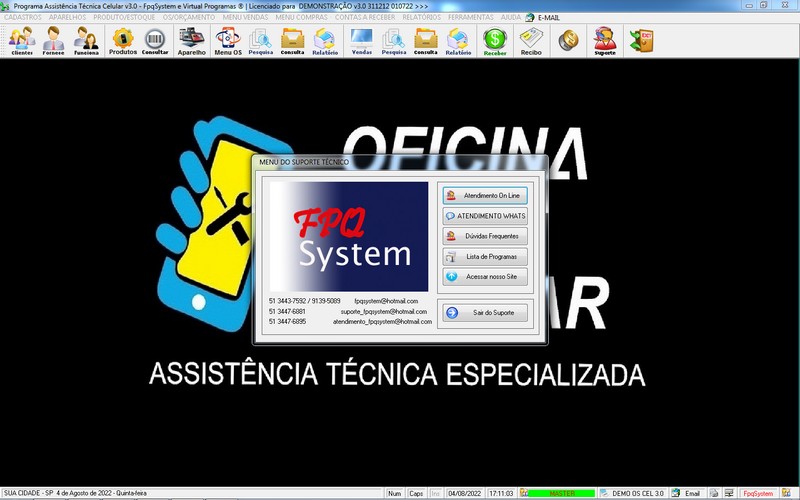Open the MENU VENDAS menu
Screen dimensions: 800x500
pyautogui.click(x=245, y=17)
